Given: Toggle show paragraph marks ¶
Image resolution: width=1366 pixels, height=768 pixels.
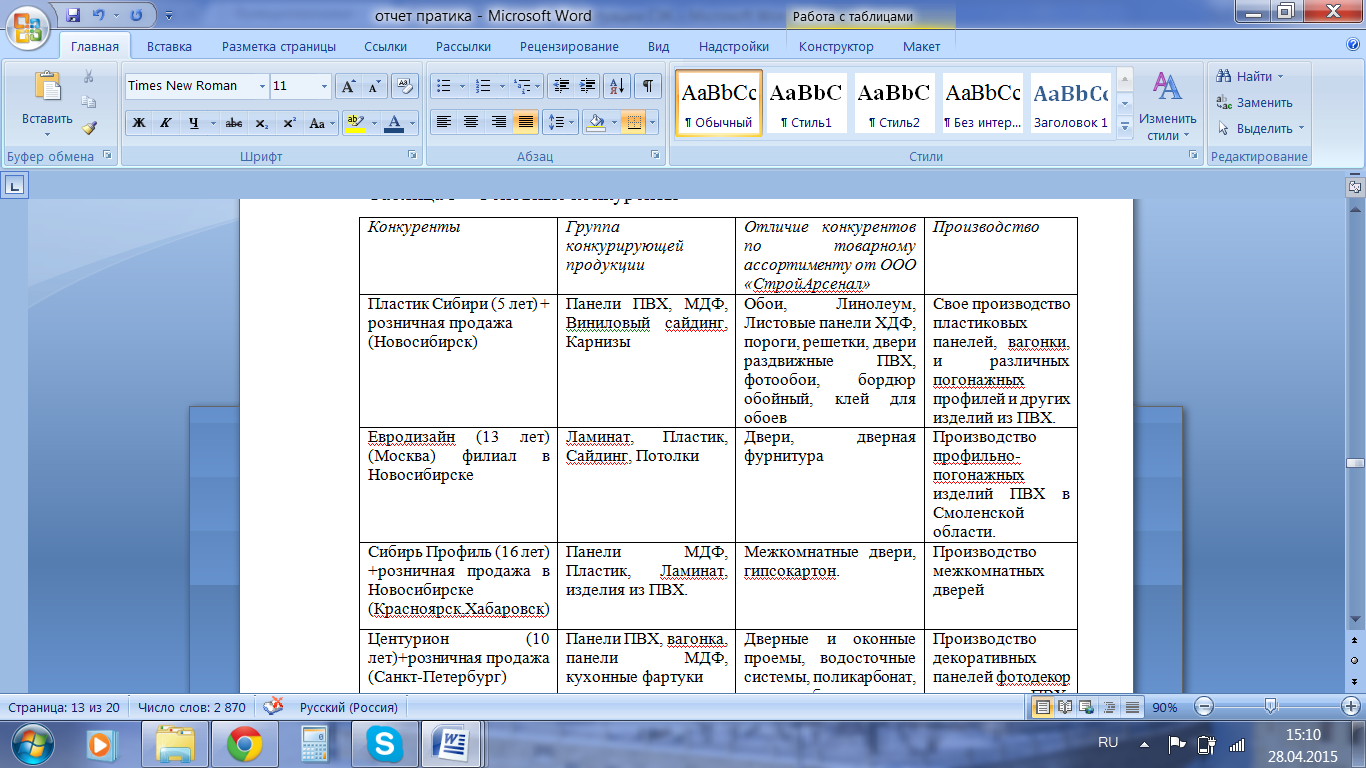Looking at the screenshot, I should (x=649, y=86).
